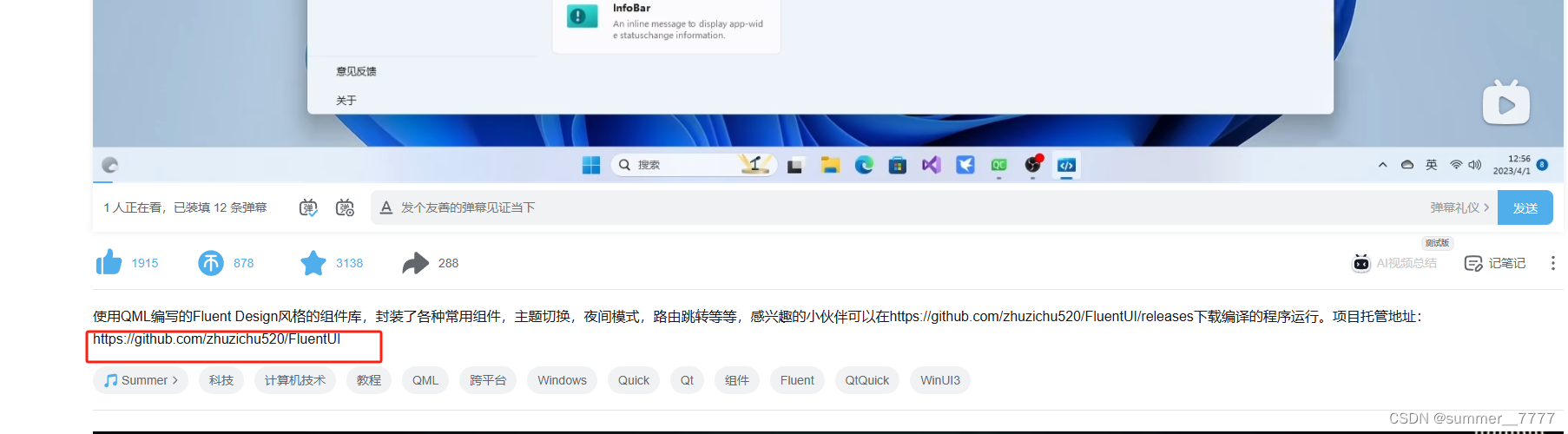
Task: Toggle the danmaku display switch icon
Action: point(308,207)
